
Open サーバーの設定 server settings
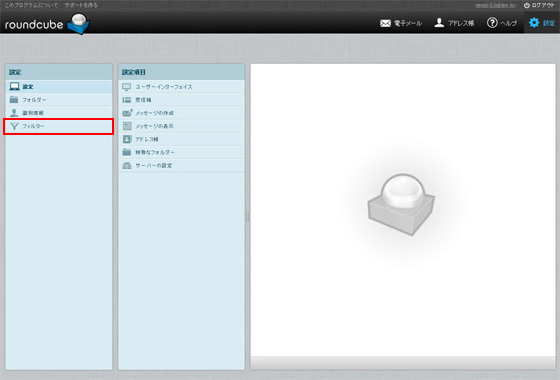tap(181, 166)
